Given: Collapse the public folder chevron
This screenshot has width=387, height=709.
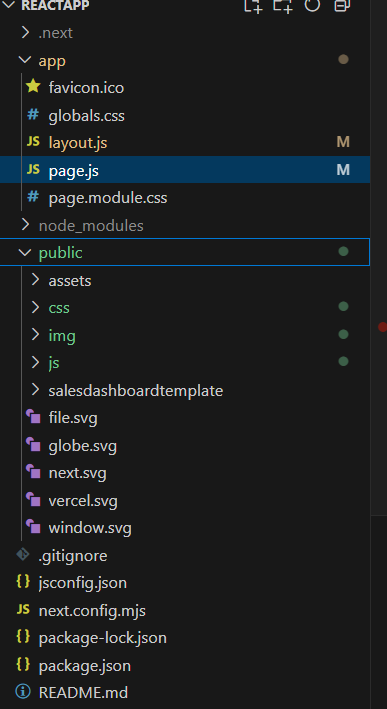Looking at the screenshot, I should (x=25, y=252).
